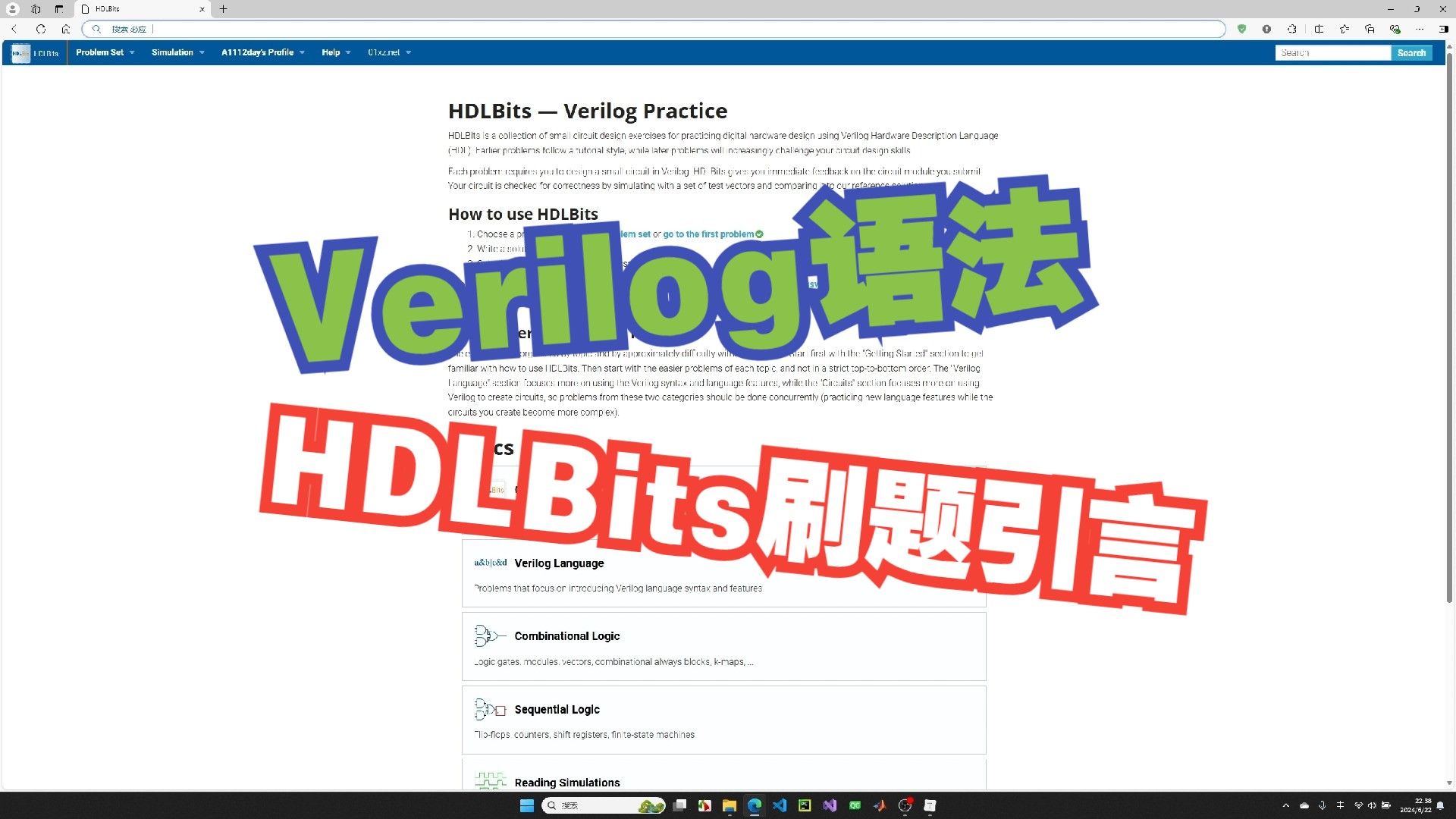1456x819 pixels.
Task: Click the HDLBits home icon
Action: click(19, 52)
